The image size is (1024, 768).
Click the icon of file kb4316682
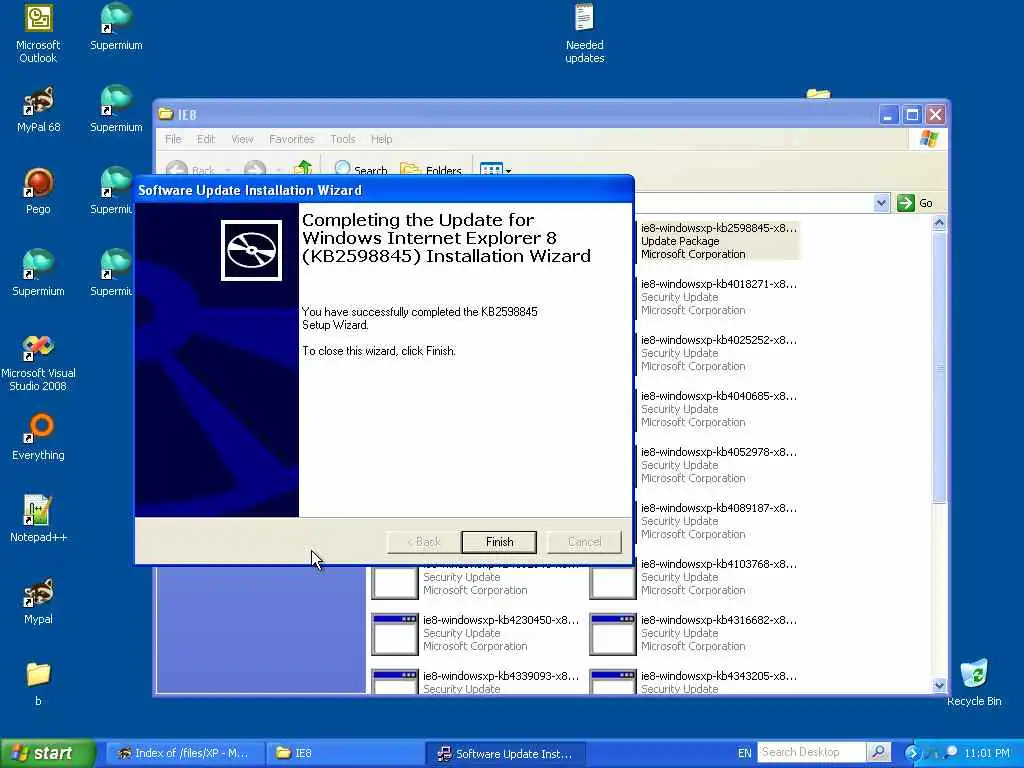613,634
